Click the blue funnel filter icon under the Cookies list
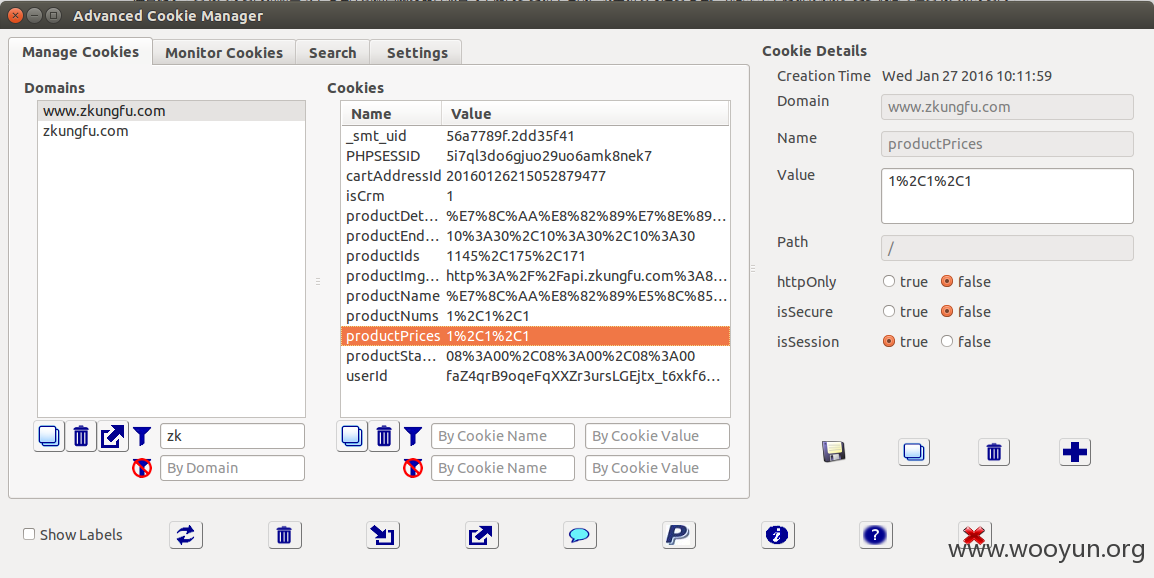 tap(413, 437)
